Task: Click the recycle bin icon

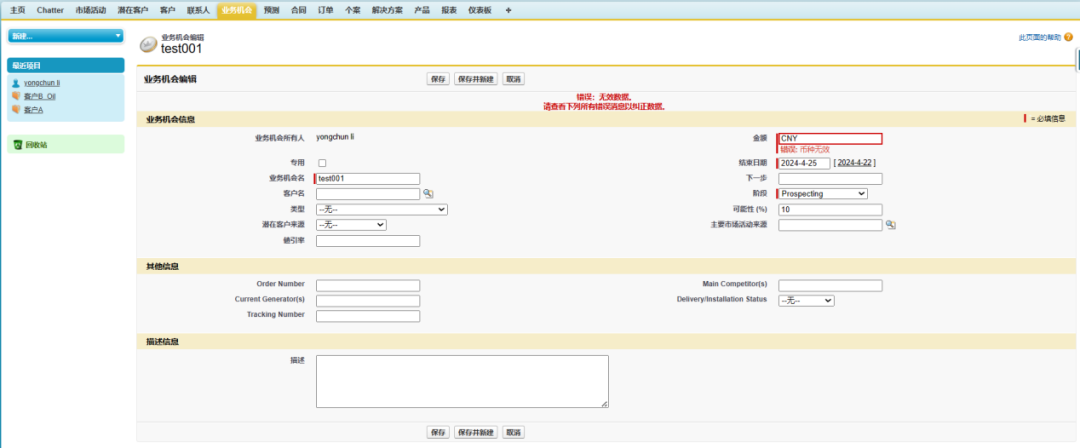Action: coord(17,145)
